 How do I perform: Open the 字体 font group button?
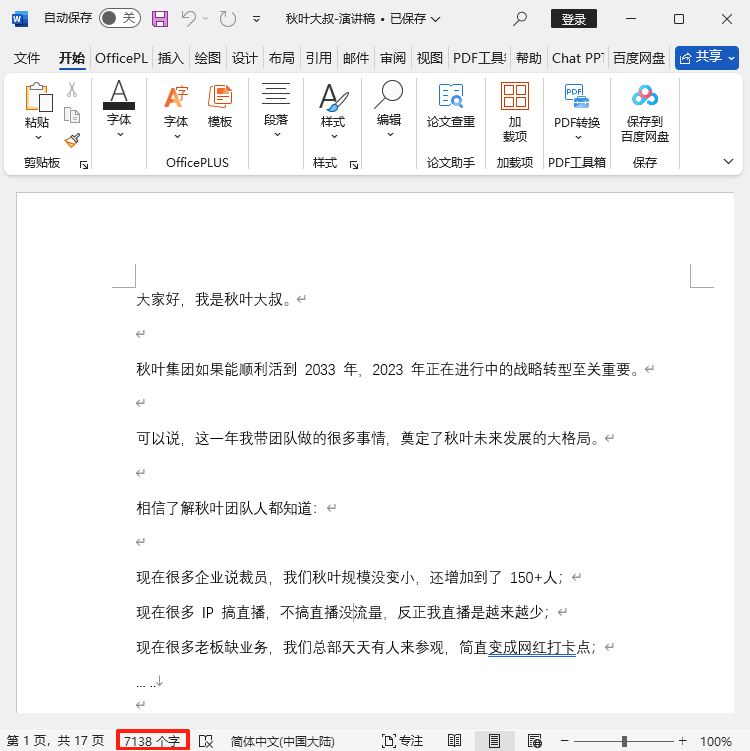click(x=119, y=109)
